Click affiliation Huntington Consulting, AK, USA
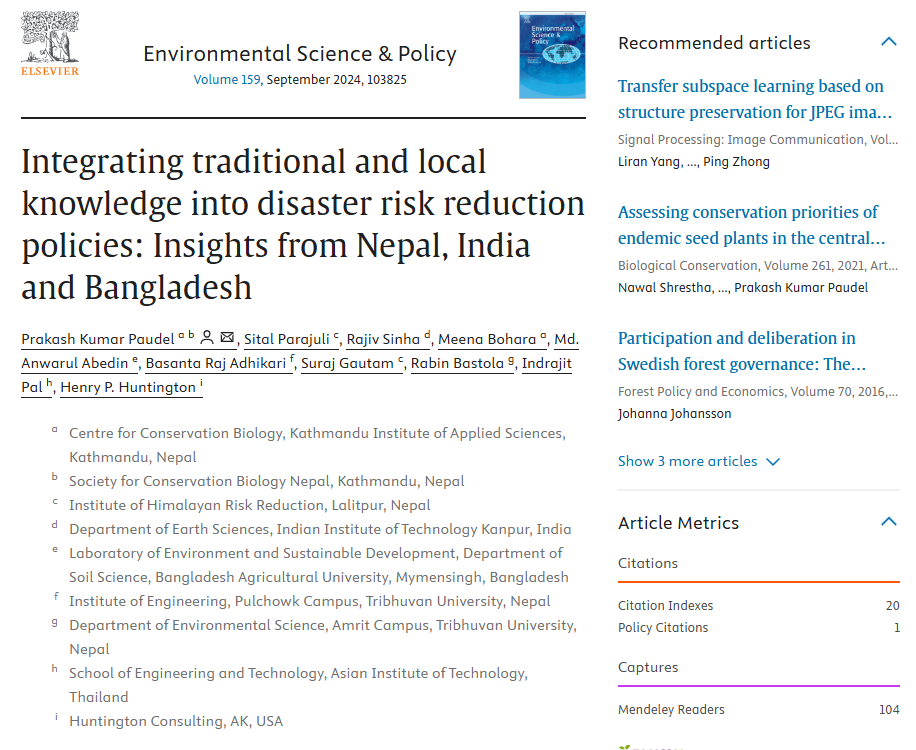This screenshot has height=750, width=916. [176, 721]
